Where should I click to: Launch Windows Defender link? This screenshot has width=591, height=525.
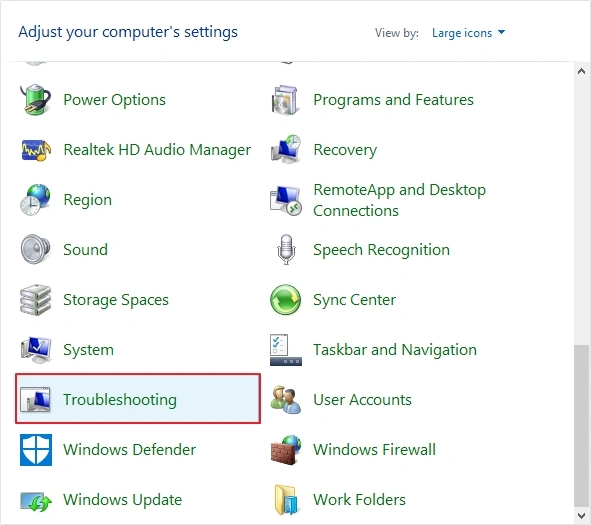(129, 450)
